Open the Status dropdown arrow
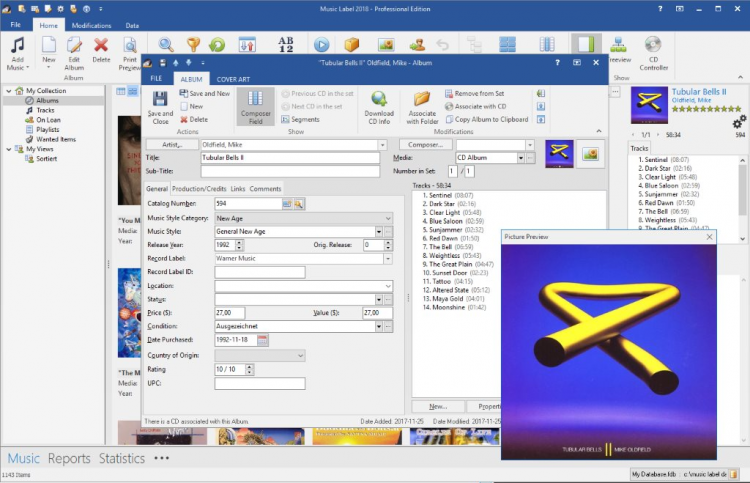Screen dimensions: 750x483 point(378,300)
